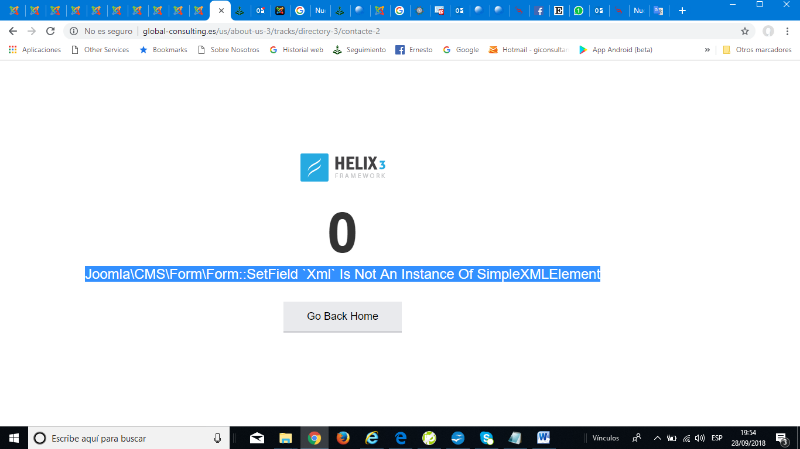This screenshot has width=800, height=449.
Task: Open Internet Explorer from the taskbar
Action: [372, 438]
